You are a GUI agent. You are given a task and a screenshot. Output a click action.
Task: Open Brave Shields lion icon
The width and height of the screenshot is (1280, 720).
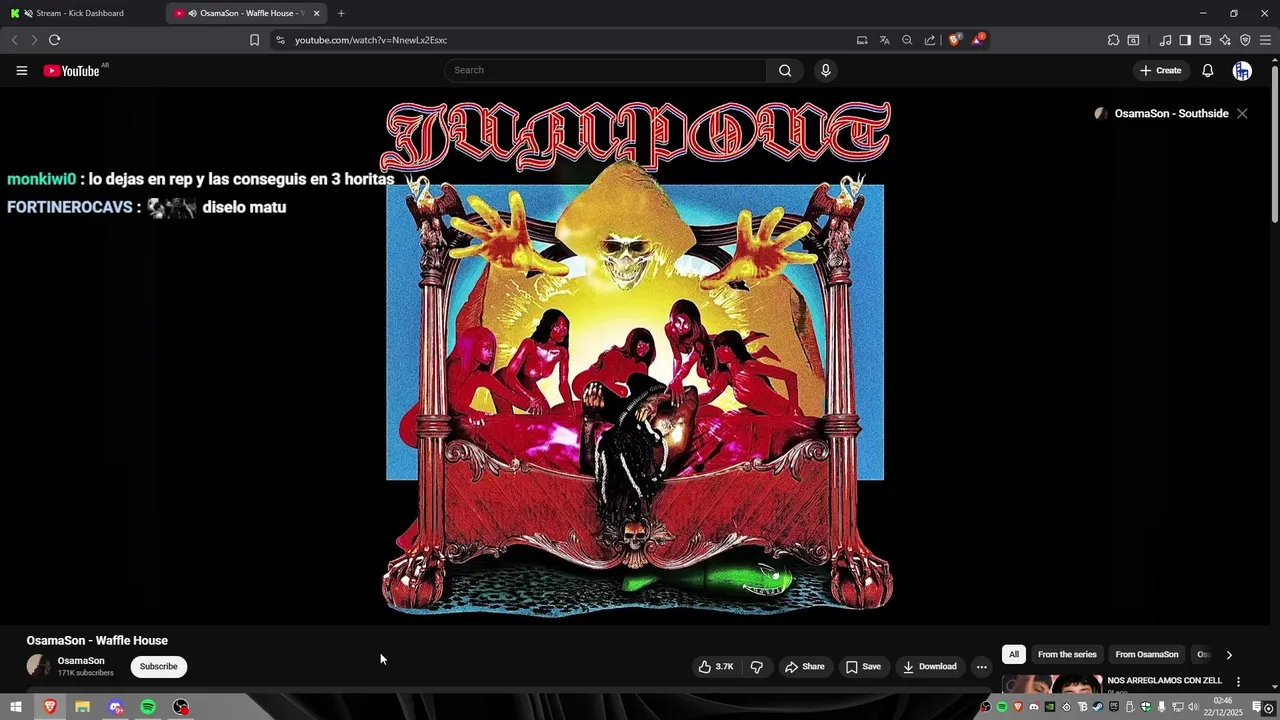pos(954,40)
